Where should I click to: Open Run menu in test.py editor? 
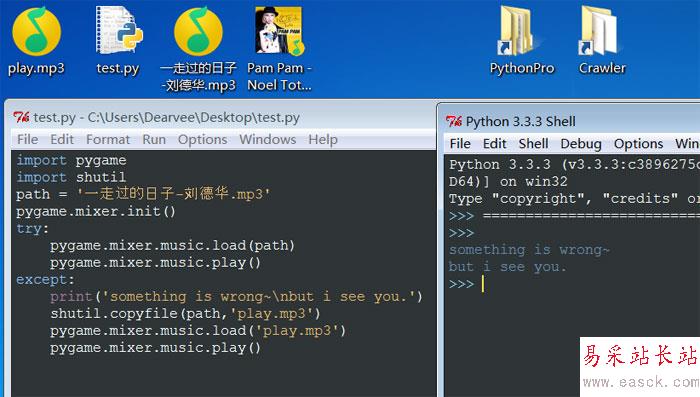click(154, 139)
